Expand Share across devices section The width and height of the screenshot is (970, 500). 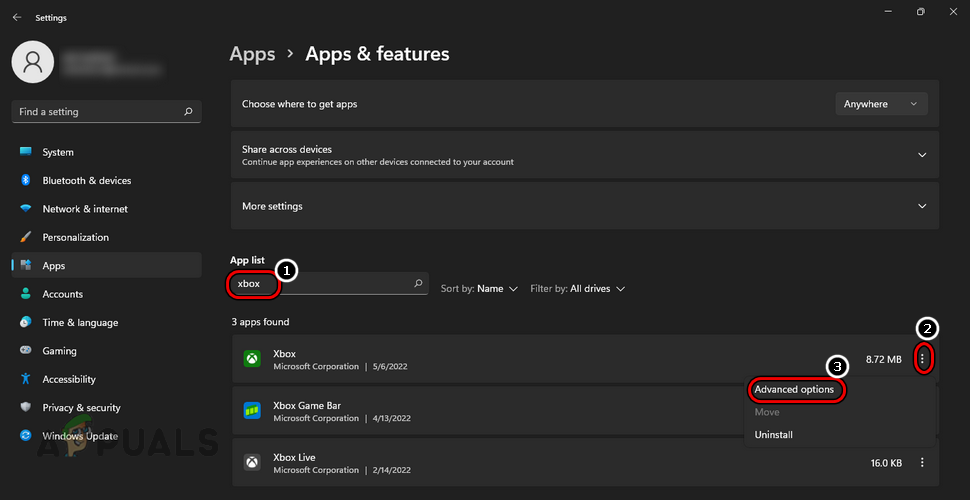point(921,155)
